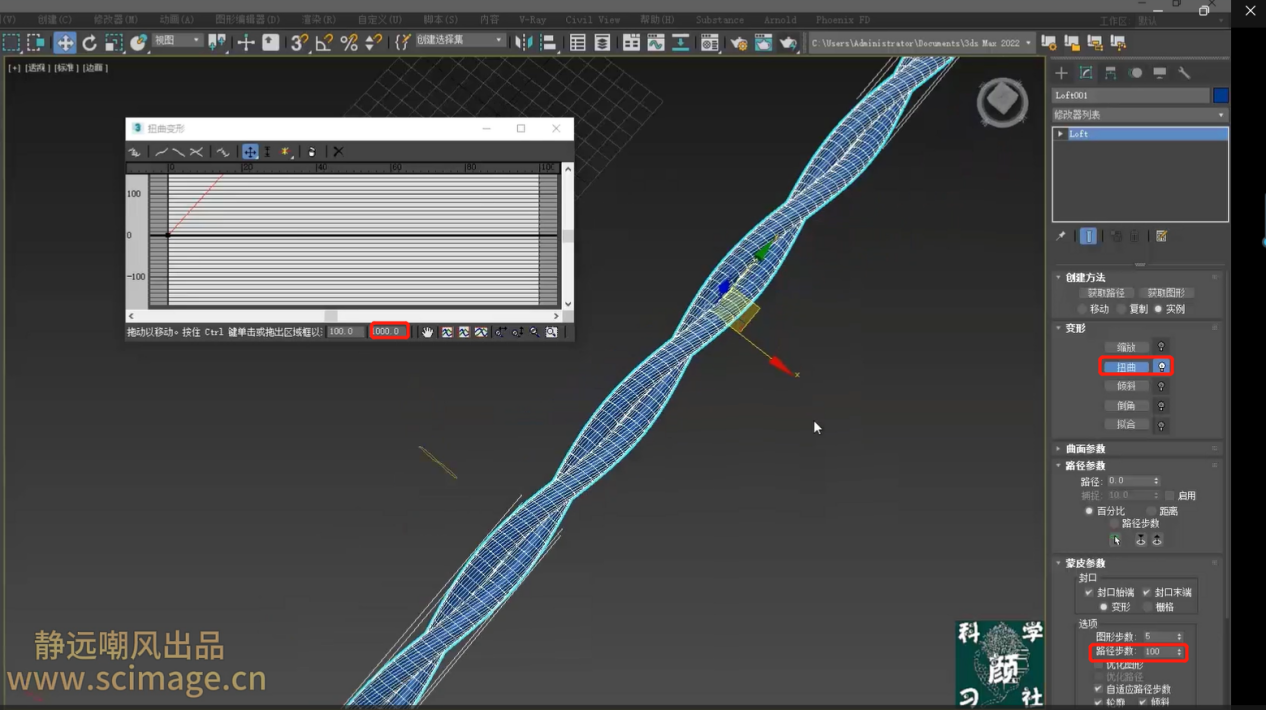
Task: Click the Loft001 object color swatch
Action: click(x=1220, y=95)
